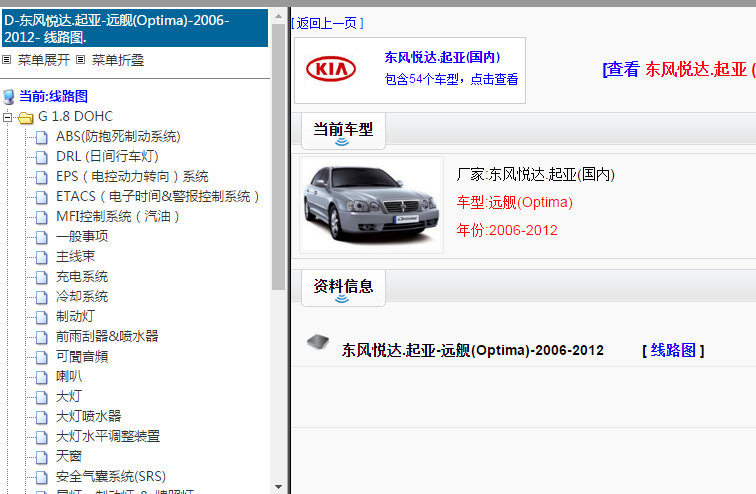
Task: Click the Optima car photo thumbnail
Action: click(x=371, y=205)
